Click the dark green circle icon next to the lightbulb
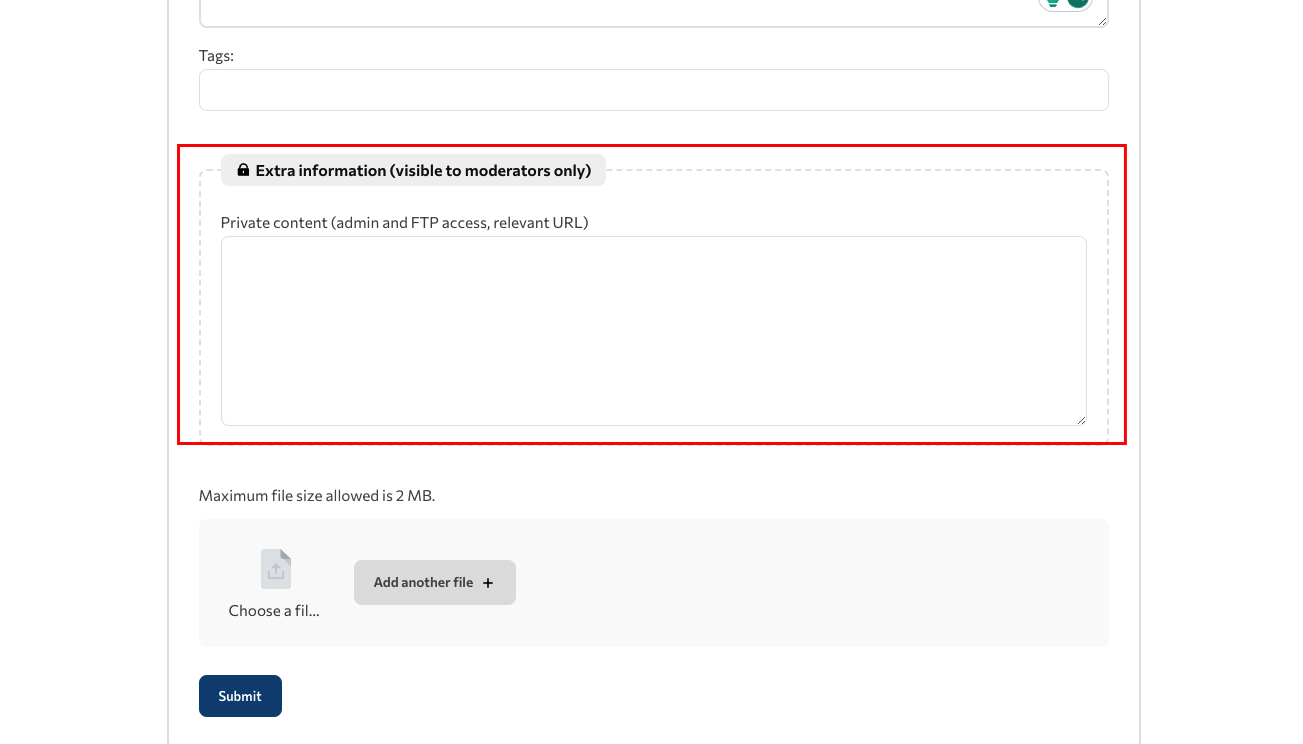 coord(1077,3)
